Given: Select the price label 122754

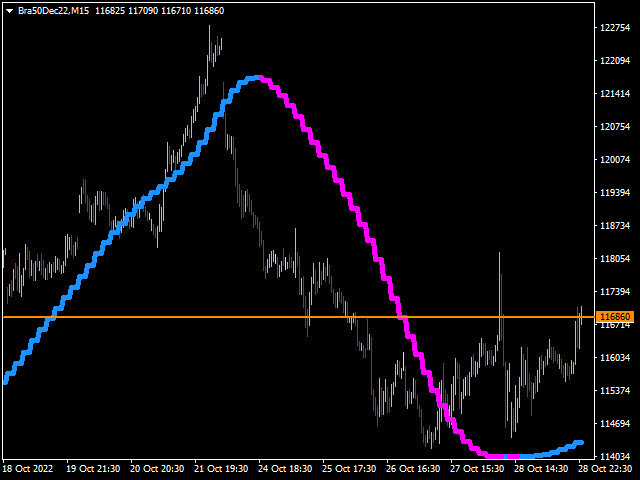Looking at the screenshot, I should pos(615,28).
